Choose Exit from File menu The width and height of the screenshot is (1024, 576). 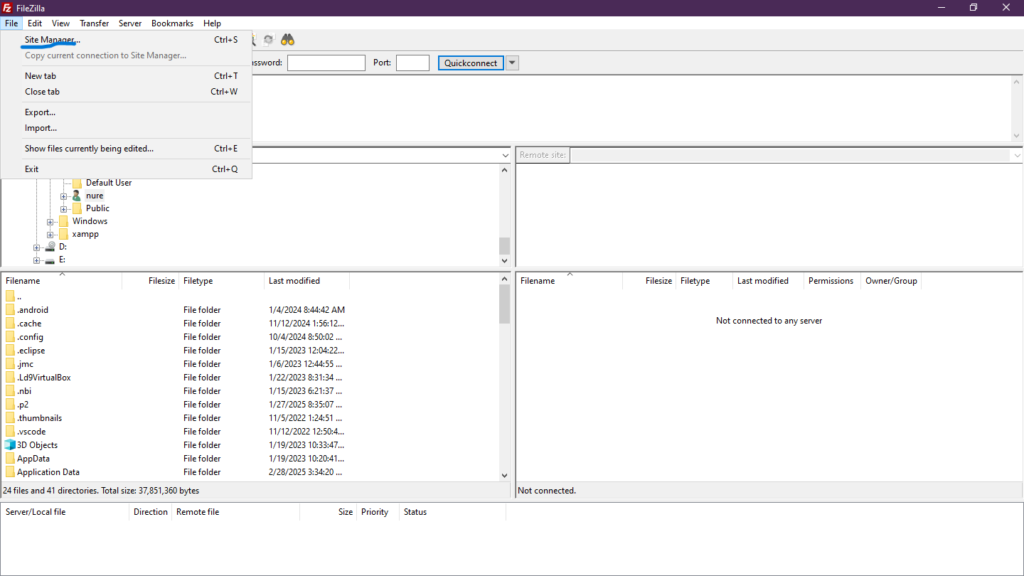pyautogui.click(x=127, y=169)
